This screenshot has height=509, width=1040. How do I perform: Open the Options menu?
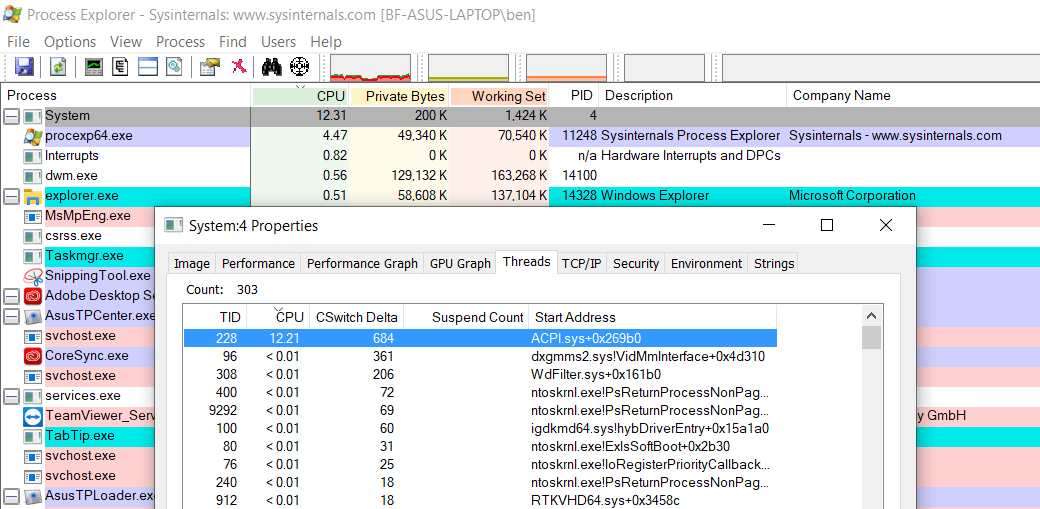point(70,42)
